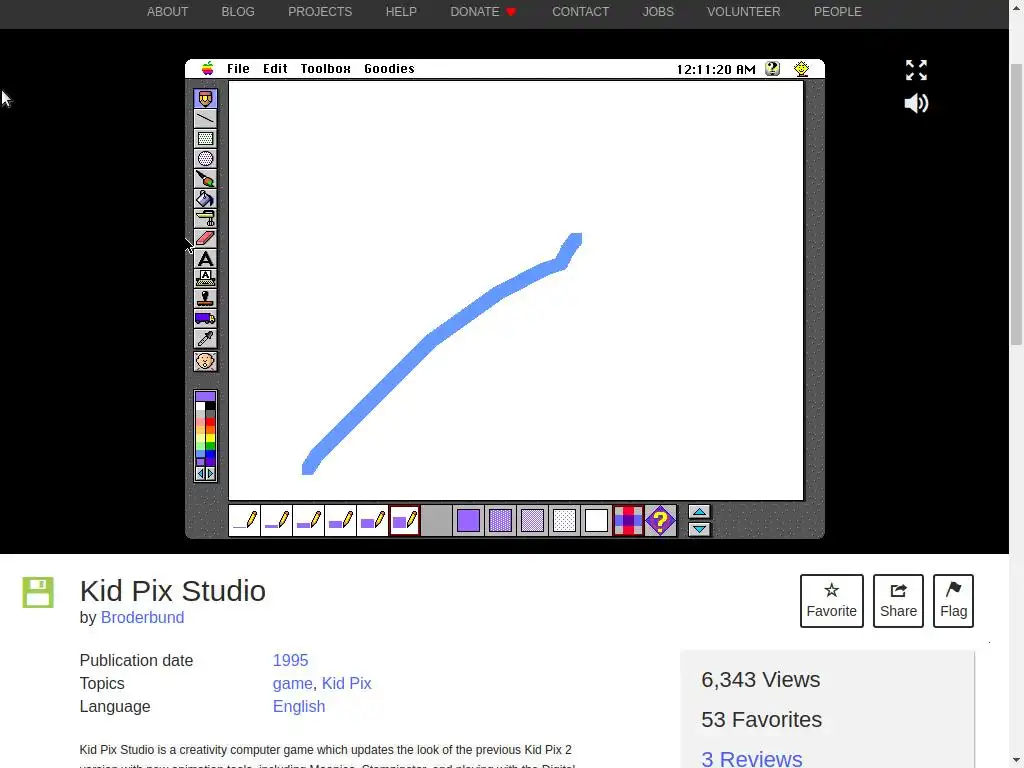Select the sparse dotted white pattern
The height and width of the screenshot is (768, 1024).
pyautogui.click(x=564, y=520)
